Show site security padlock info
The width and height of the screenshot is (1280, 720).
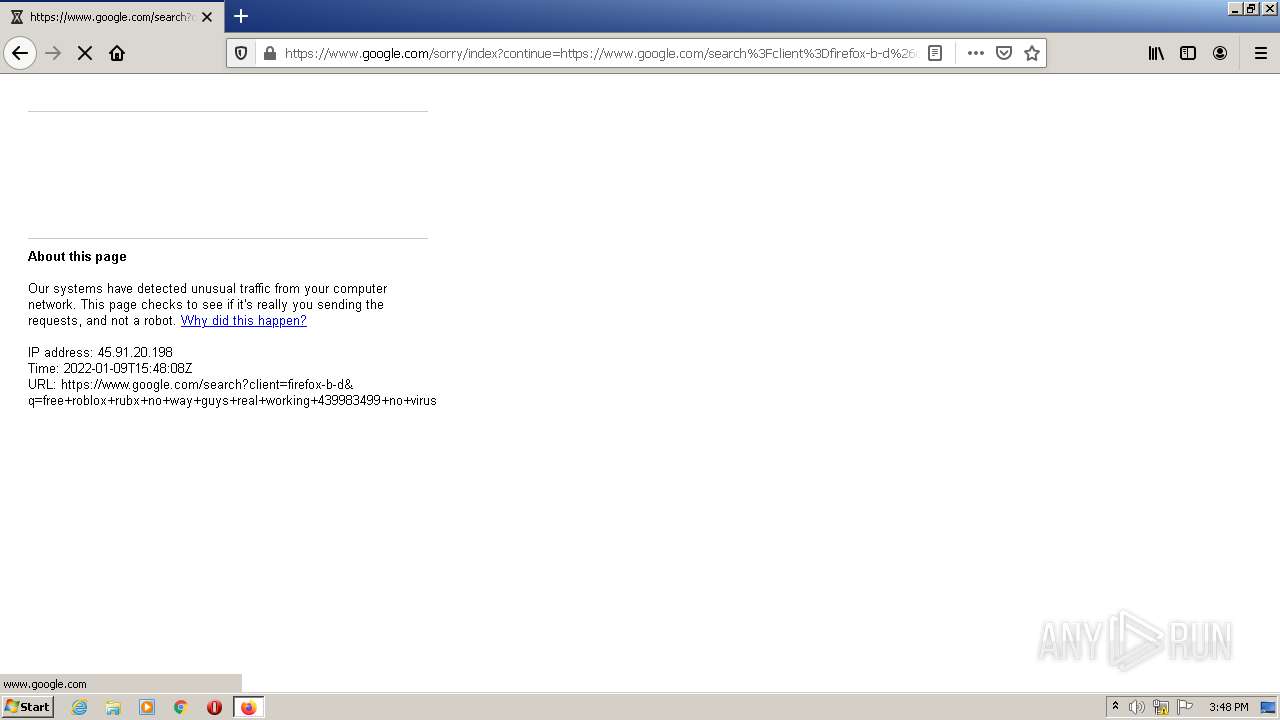(269, 53)
